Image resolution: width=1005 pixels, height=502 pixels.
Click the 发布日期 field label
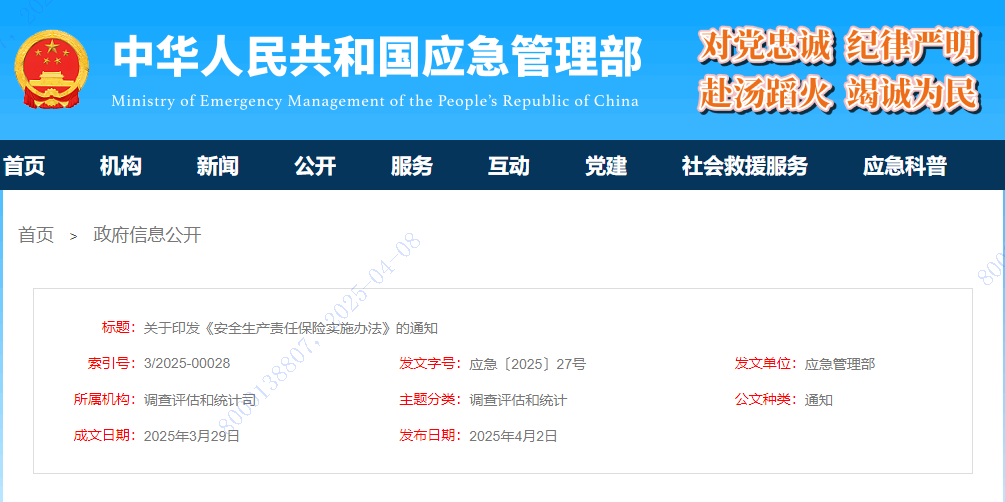(431, 436)
